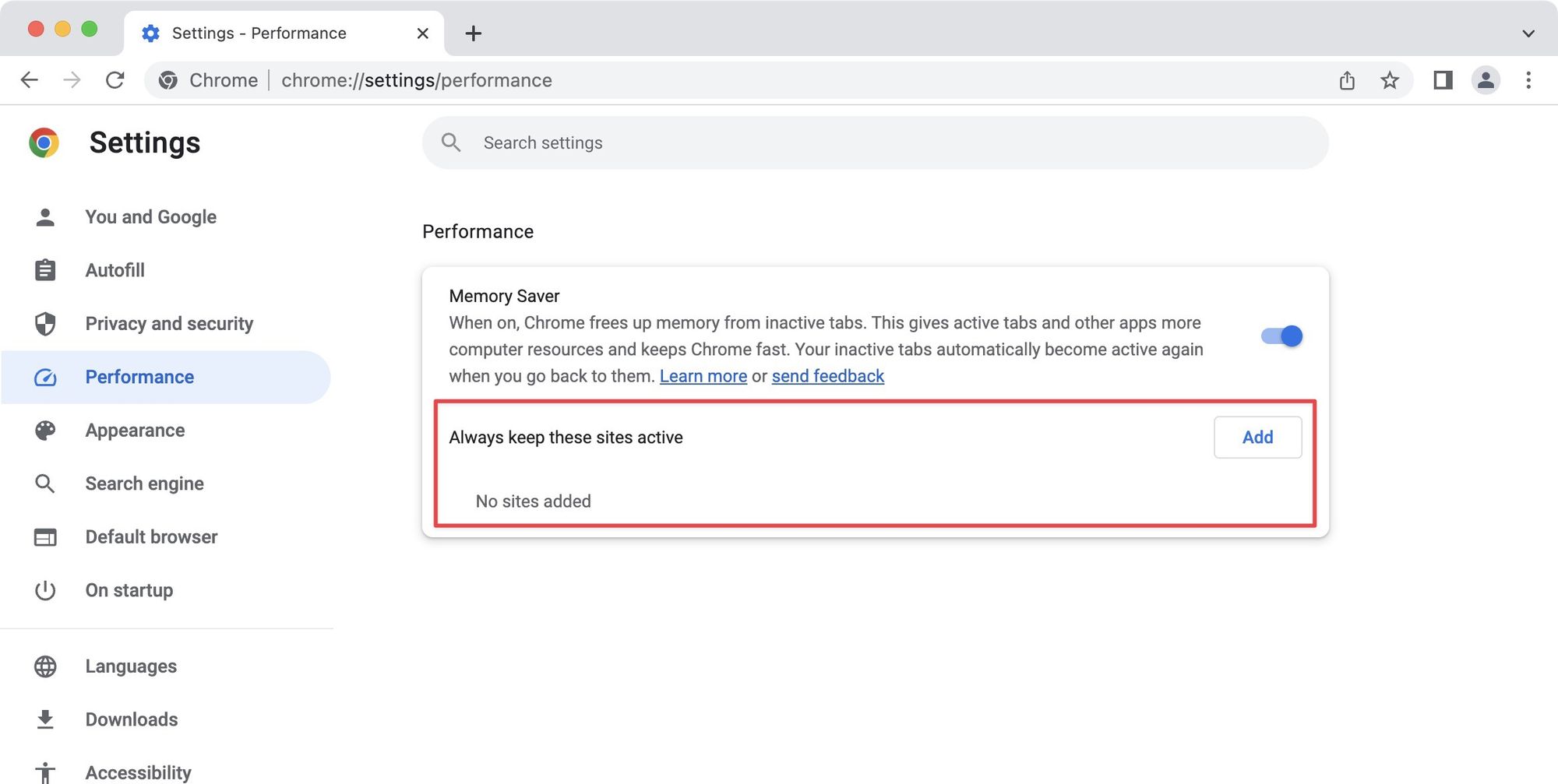The height and width of the screenshot is (784, 1558).
Task: Go to Search engine settings
Action: pyautogui.click(x=144, y=483)
